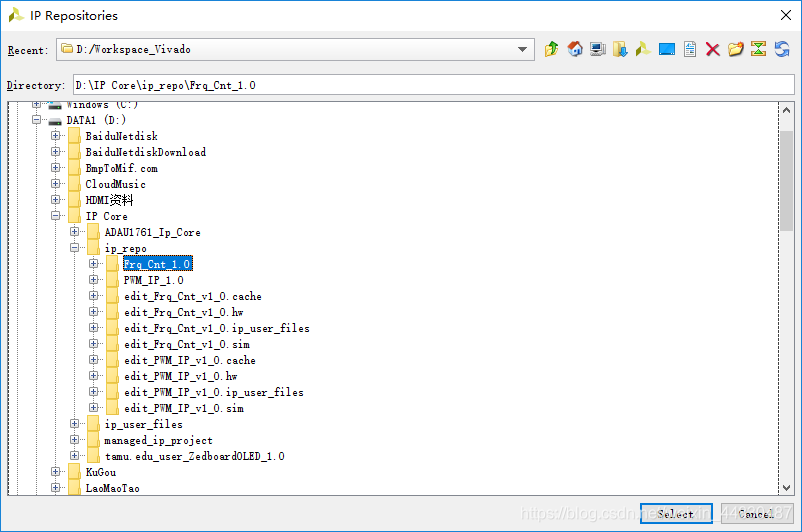Open the My Computer location icon

click(x=597, y=49)
